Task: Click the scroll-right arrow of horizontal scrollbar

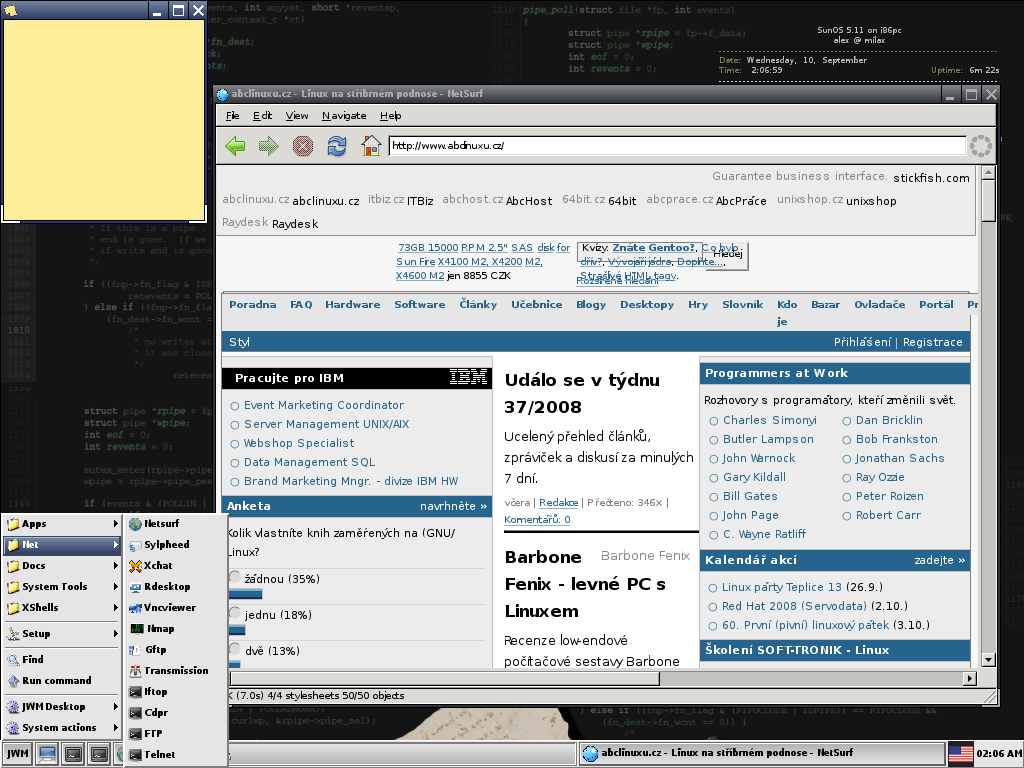Action: (970, 679)
